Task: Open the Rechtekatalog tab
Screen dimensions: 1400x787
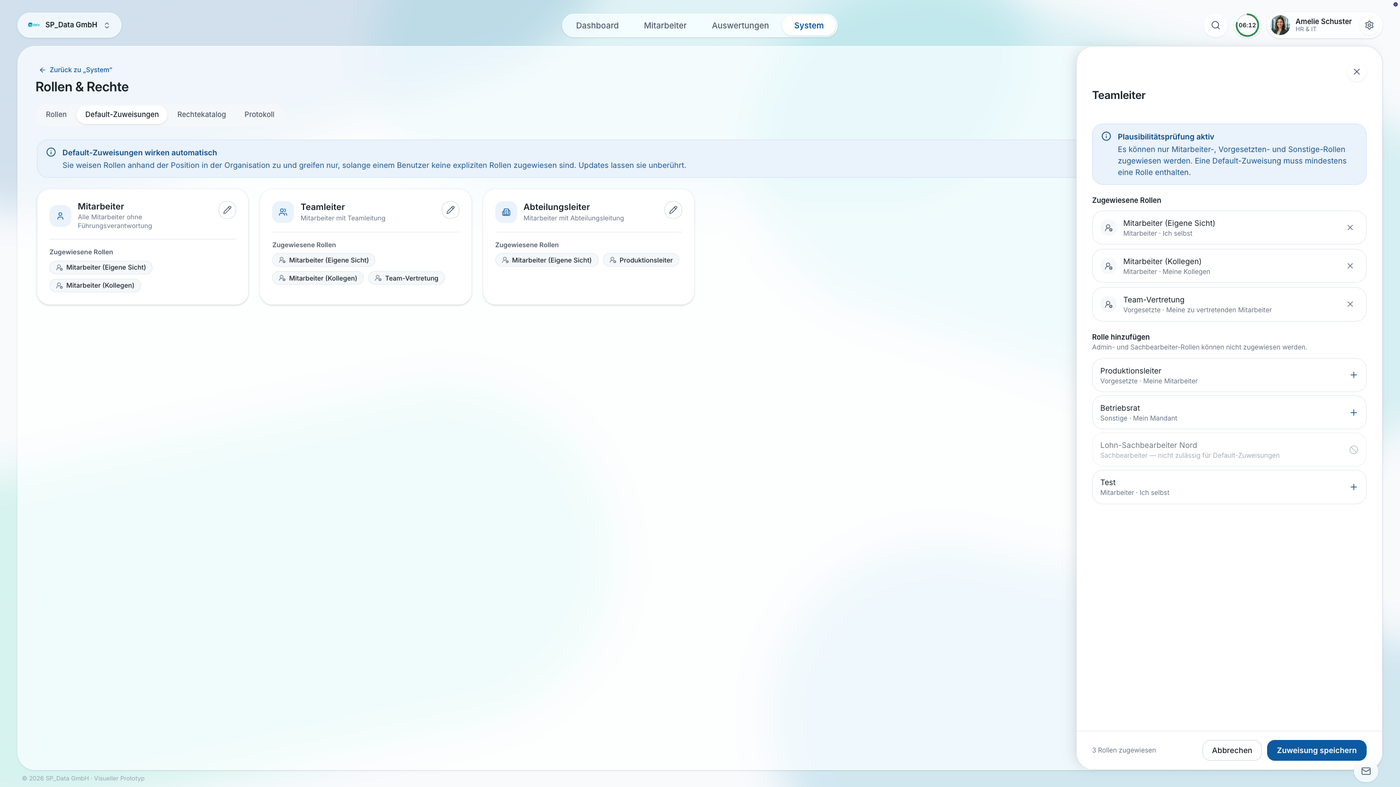Action: (x=202, y=114)
